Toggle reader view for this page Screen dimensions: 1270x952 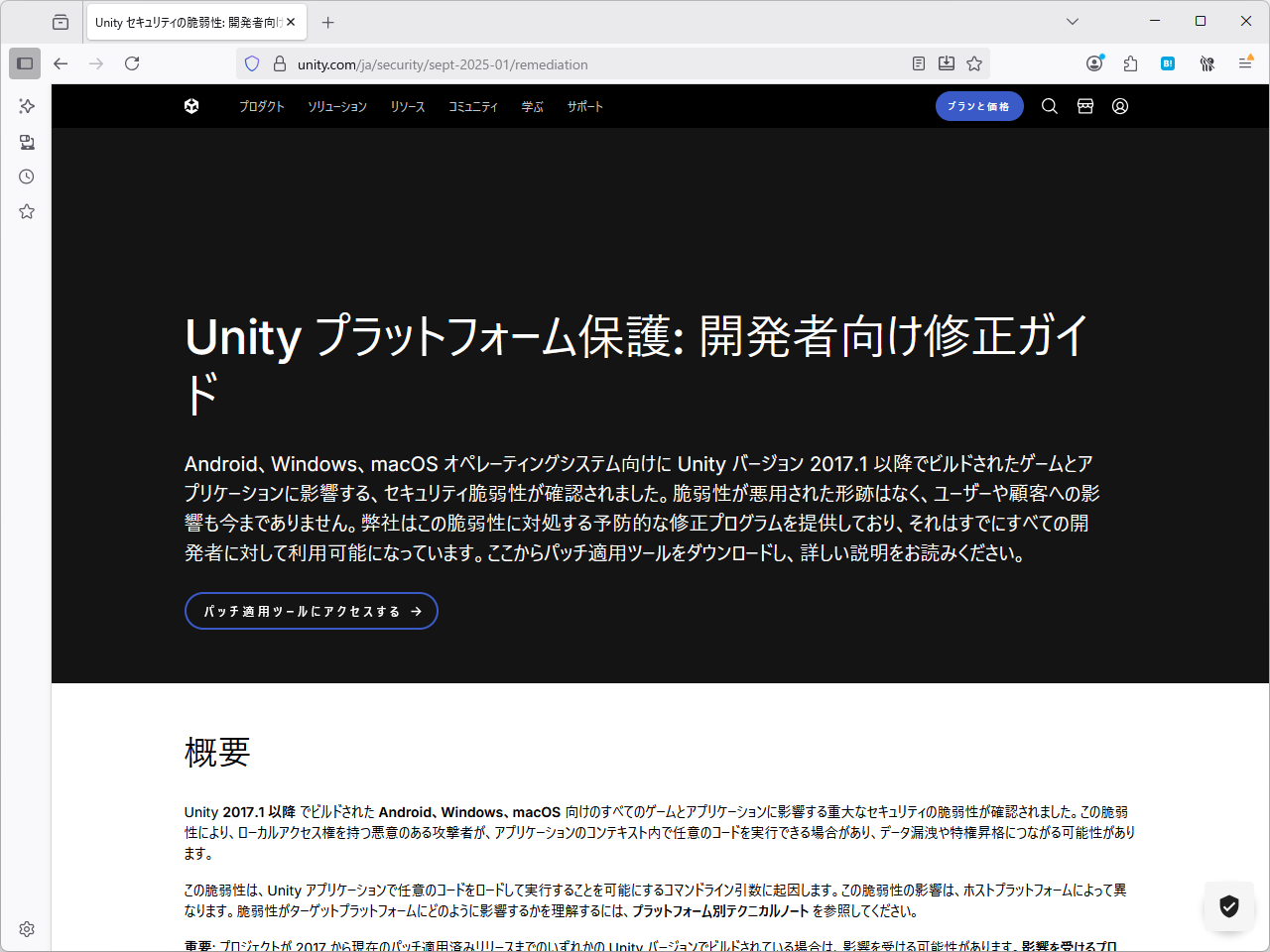(918, 62)
